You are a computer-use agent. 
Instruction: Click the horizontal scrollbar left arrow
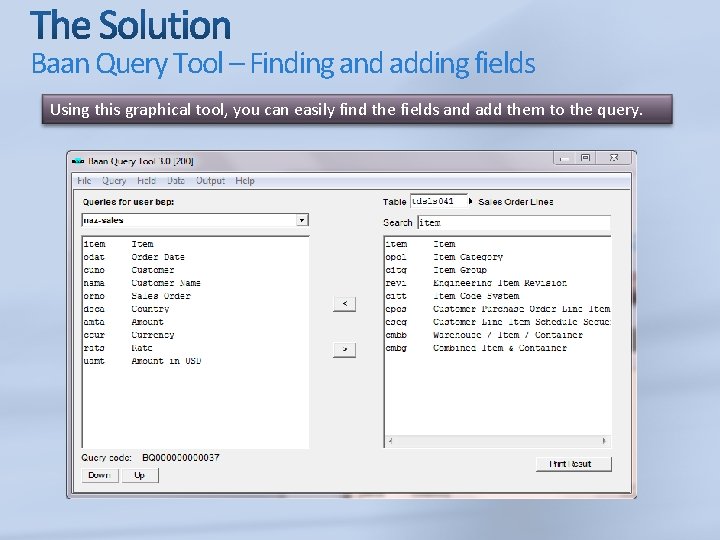[390, 441]
